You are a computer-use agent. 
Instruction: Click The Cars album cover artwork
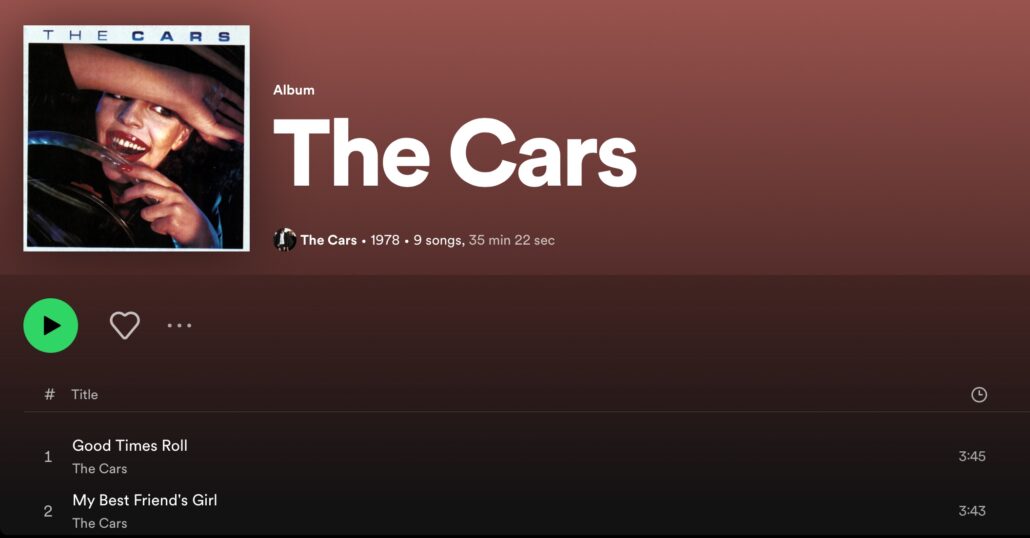tap(137, 138)
